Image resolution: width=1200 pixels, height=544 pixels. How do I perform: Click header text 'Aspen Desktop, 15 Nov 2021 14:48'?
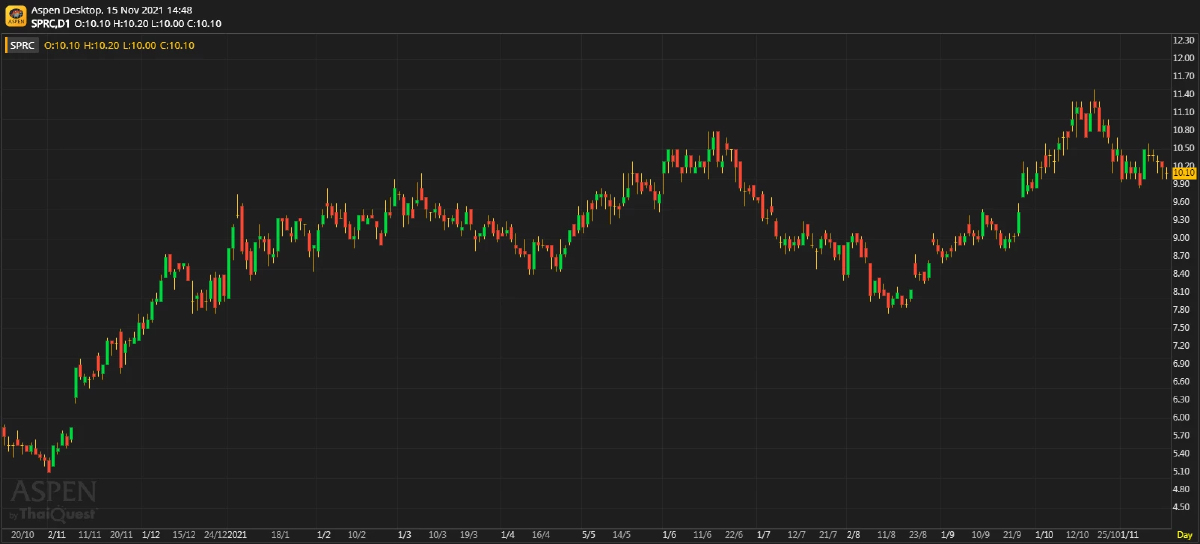click(x=112, y=9)
